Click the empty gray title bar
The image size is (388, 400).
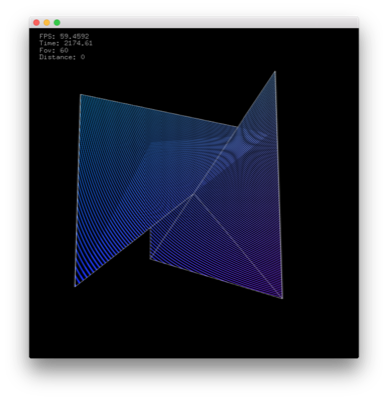pyautogui.click(x=207, y=22)
